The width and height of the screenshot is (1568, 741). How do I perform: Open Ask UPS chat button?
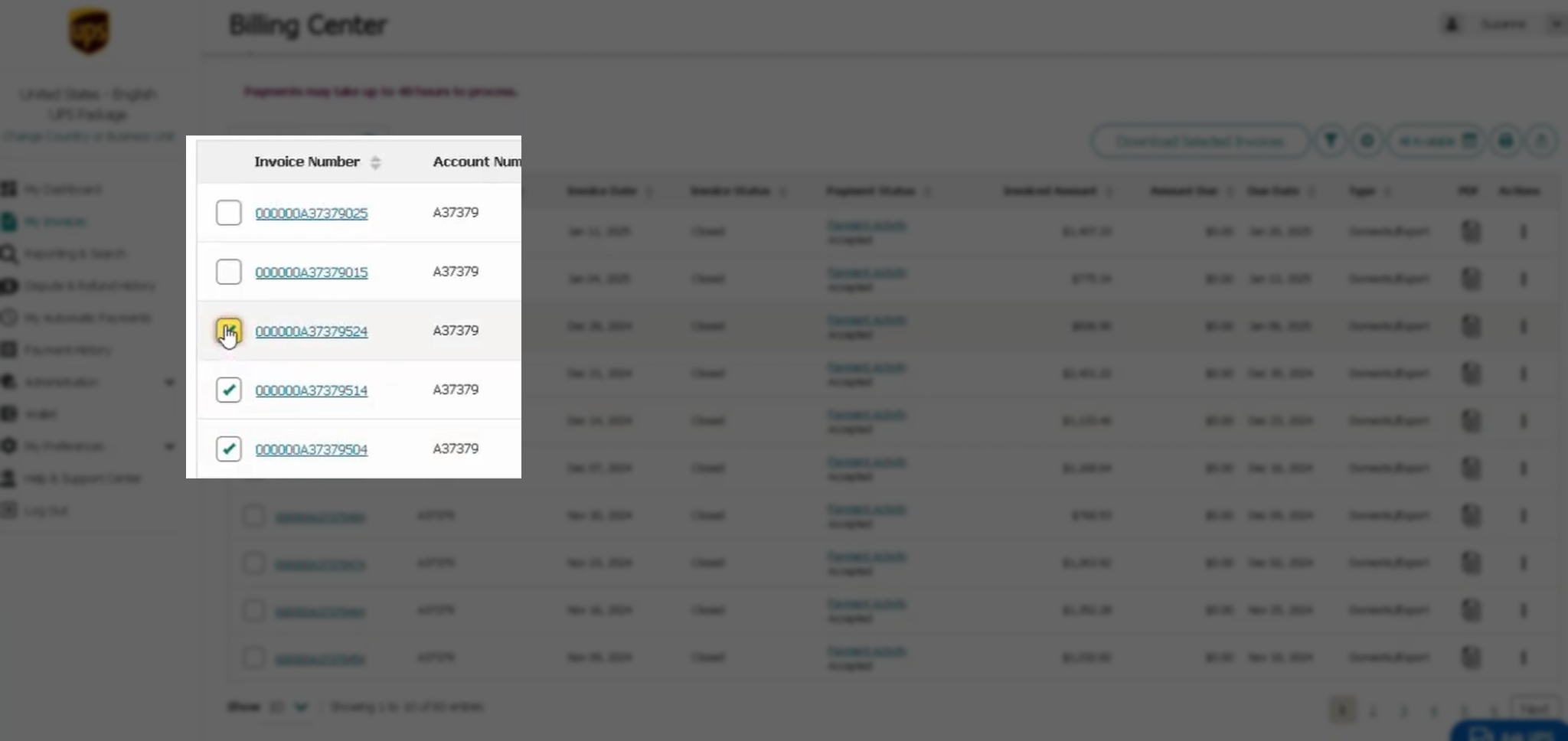pos(1510,732)
